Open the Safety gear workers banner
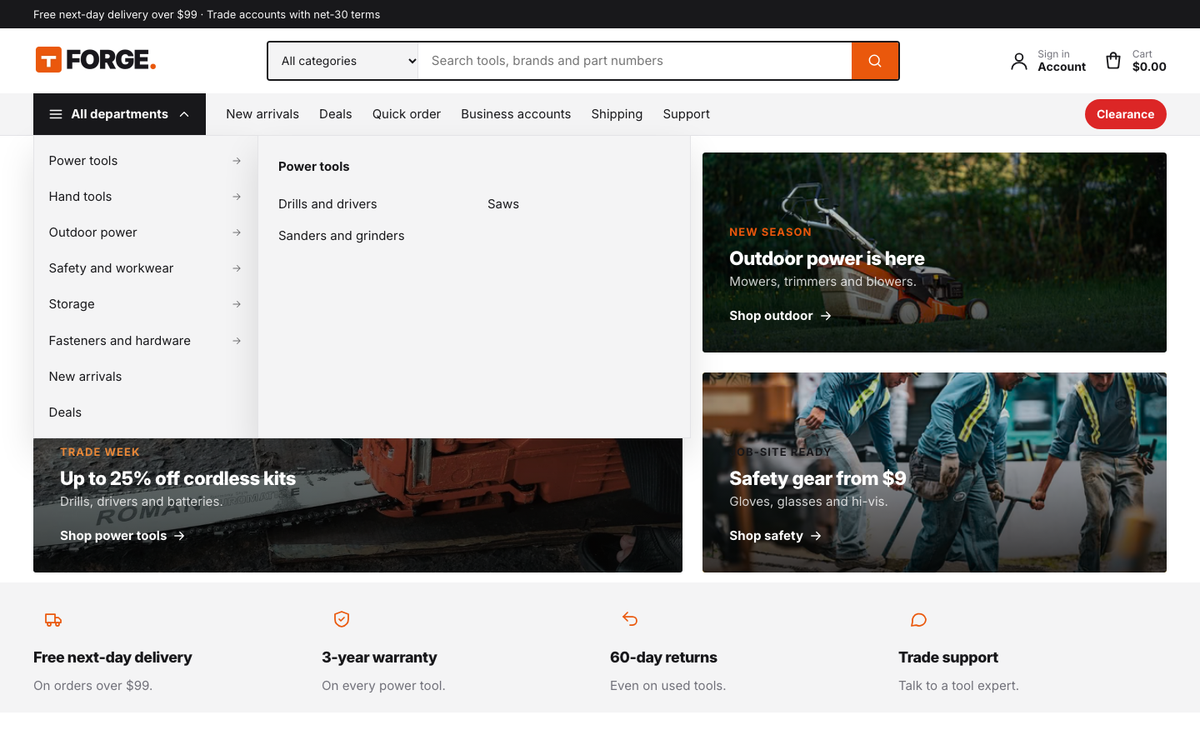This screenshot has height=750, width=1200. tap(934, 472)
